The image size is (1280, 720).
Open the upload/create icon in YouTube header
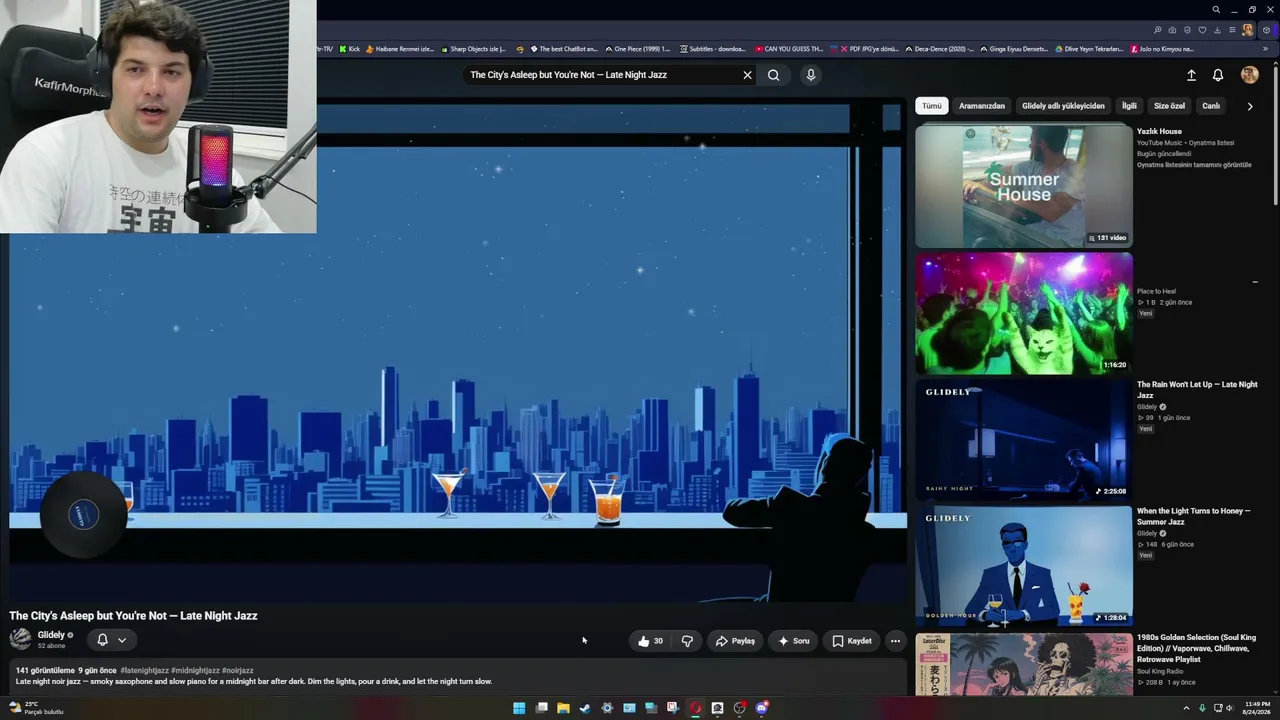tap(1191, 75)
